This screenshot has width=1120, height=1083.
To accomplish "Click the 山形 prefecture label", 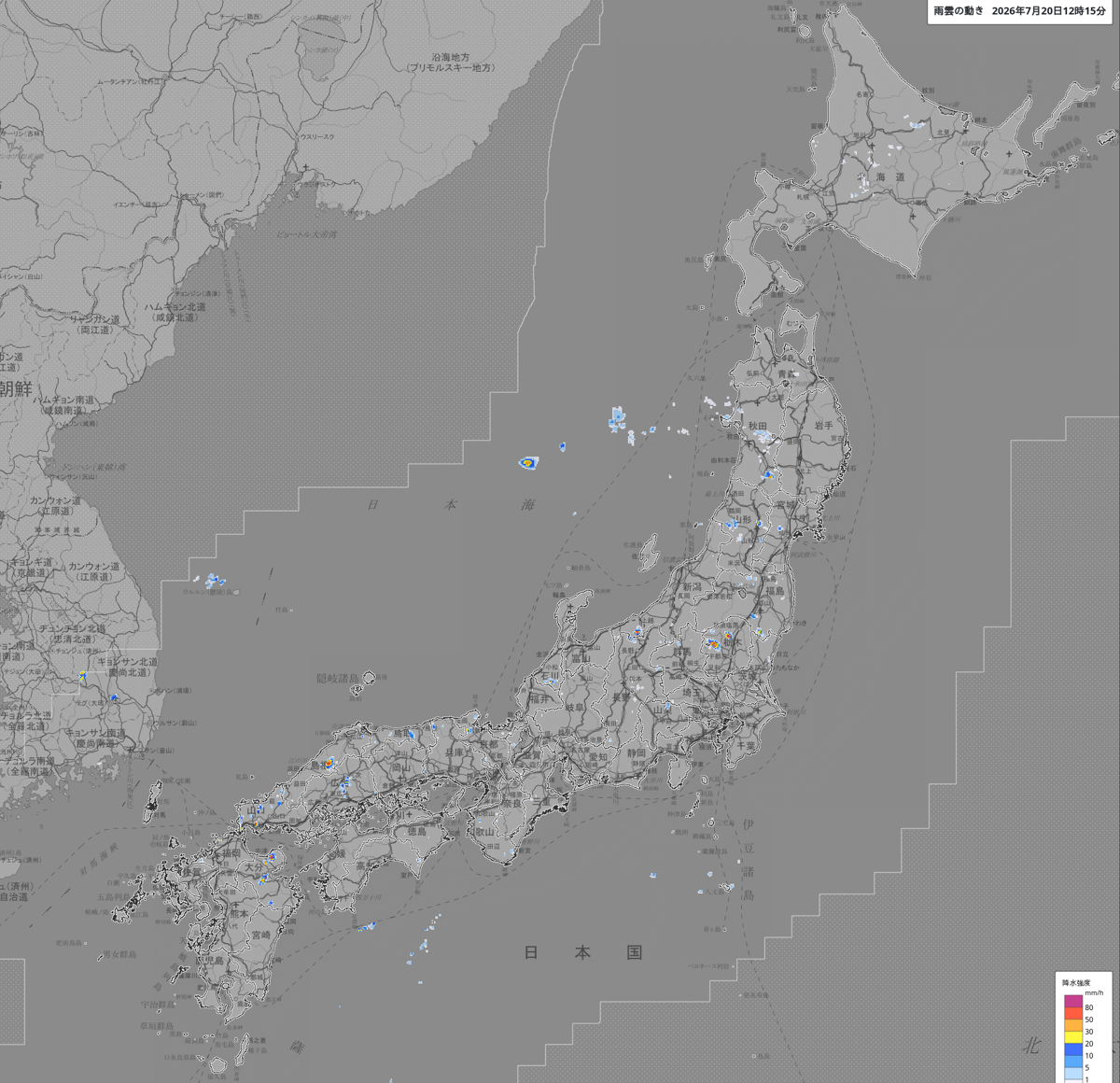I will pyautogui.click(x=741, y=520).
